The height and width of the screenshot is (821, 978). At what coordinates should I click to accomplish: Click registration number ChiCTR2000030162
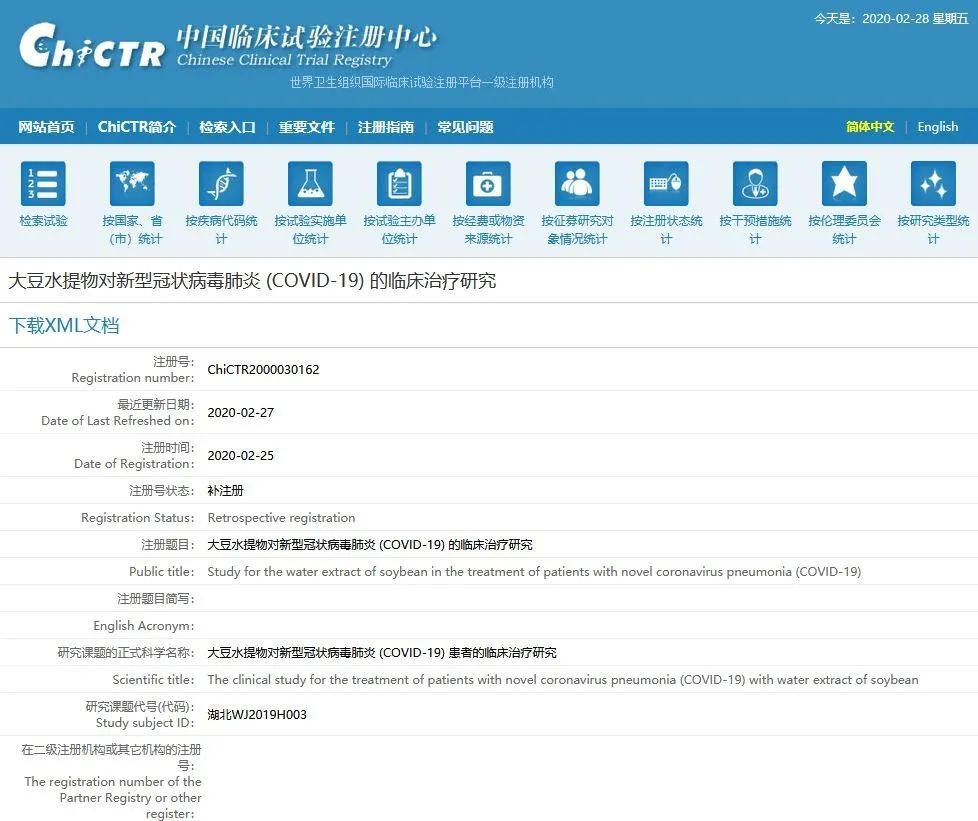coord(263,369)
